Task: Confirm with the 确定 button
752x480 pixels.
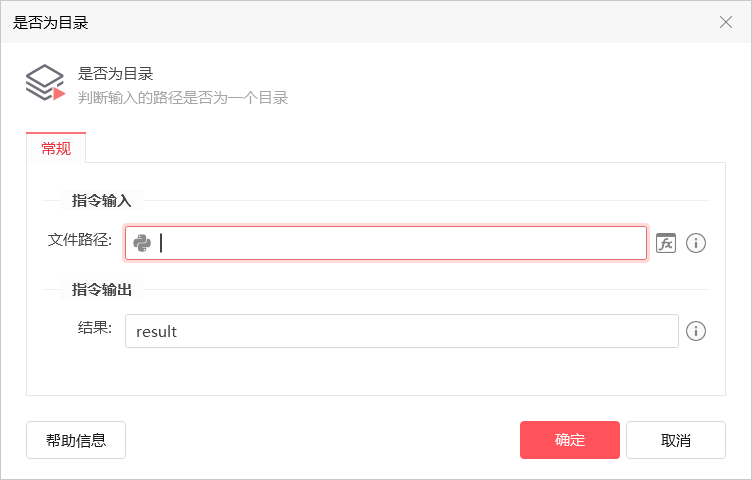Action: pyautogui.click(x=570, y=440)
